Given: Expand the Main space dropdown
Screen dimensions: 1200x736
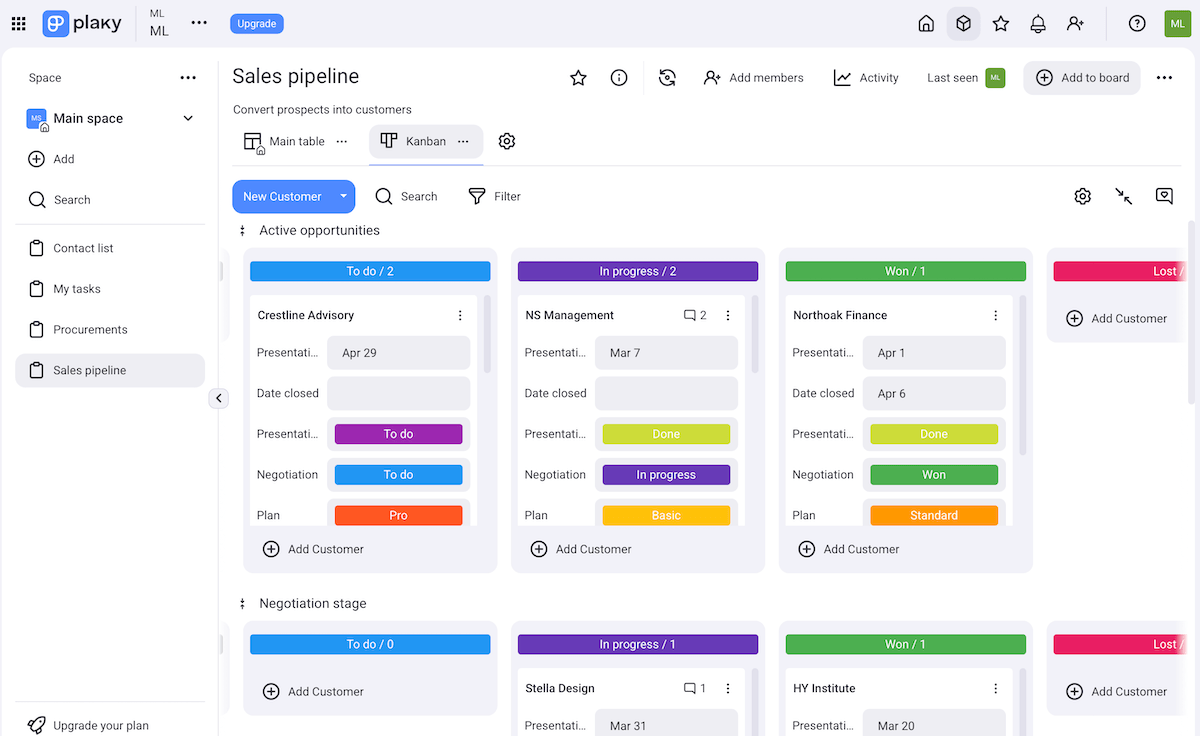Looking at the screenshot, I should pos(188,119).
